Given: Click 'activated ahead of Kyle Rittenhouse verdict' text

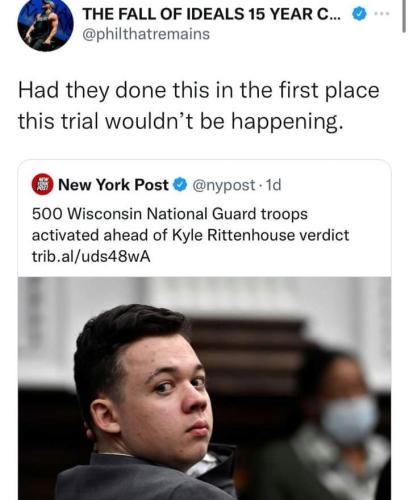Looking at the screenshot, I should point(190,235).
